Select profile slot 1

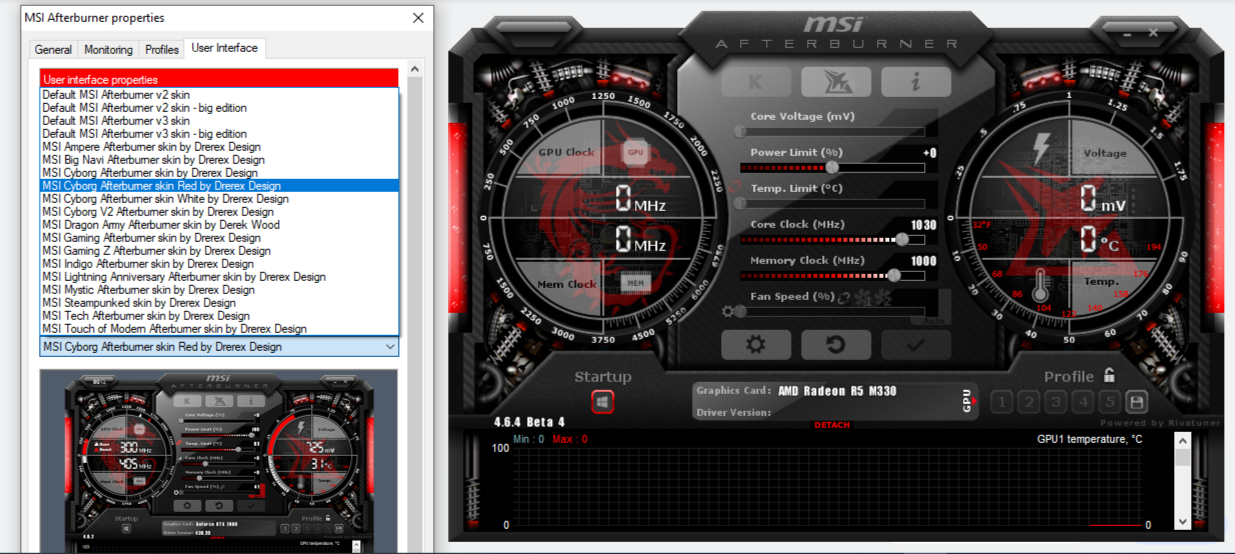click(1002, 402)
